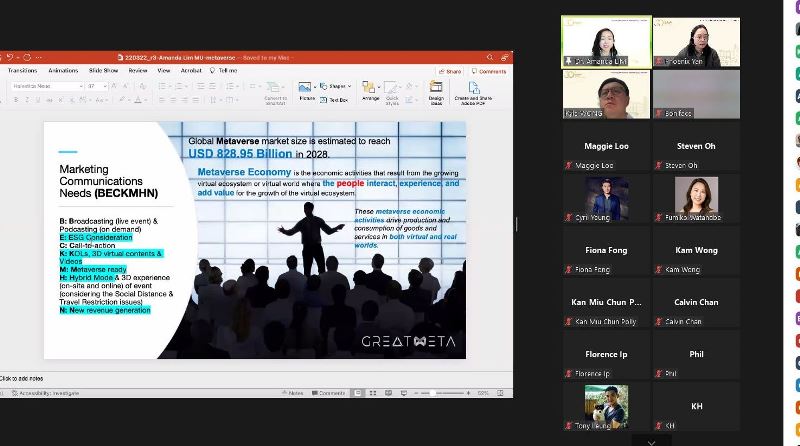The image size is (800, 446).
Task: Switch to Normal view icon
Action: [358, 393]
